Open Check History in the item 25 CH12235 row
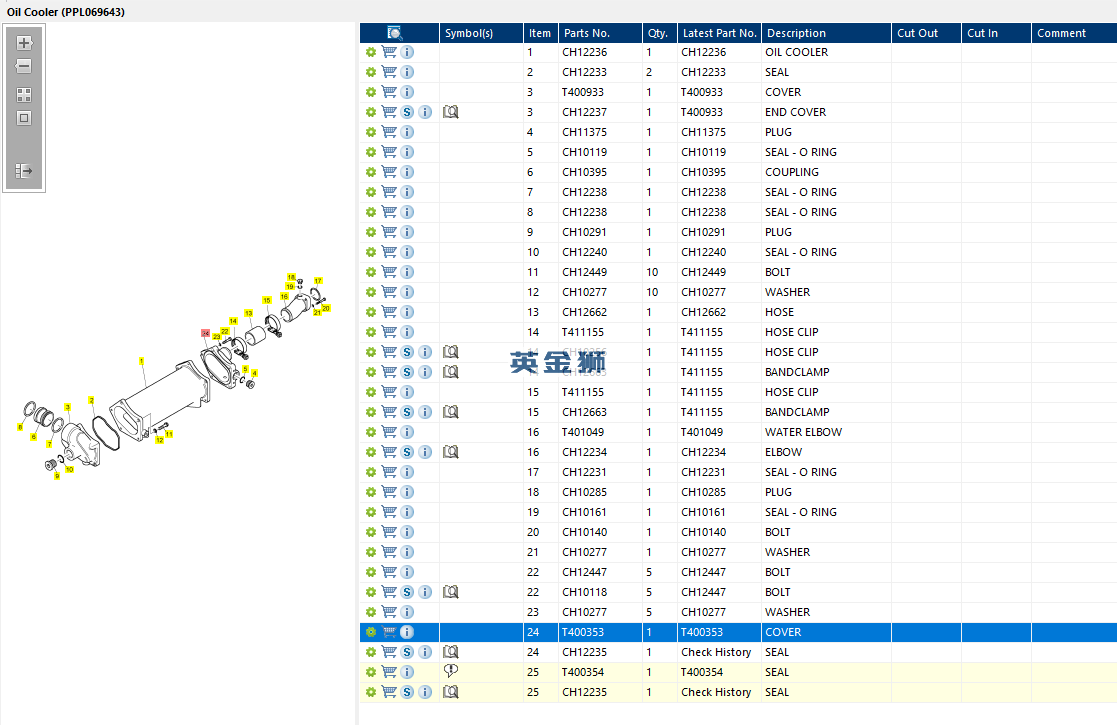 (x=716, y=692)
